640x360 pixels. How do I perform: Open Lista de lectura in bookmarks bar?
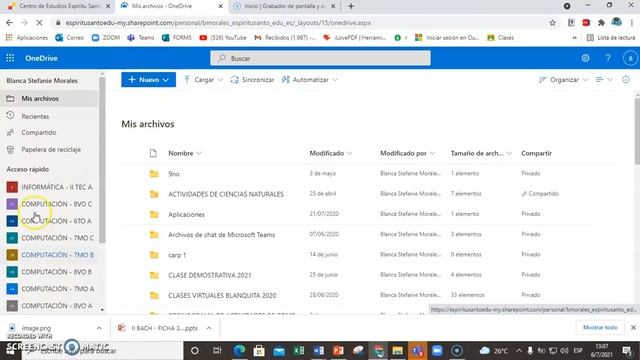point(611,38)
